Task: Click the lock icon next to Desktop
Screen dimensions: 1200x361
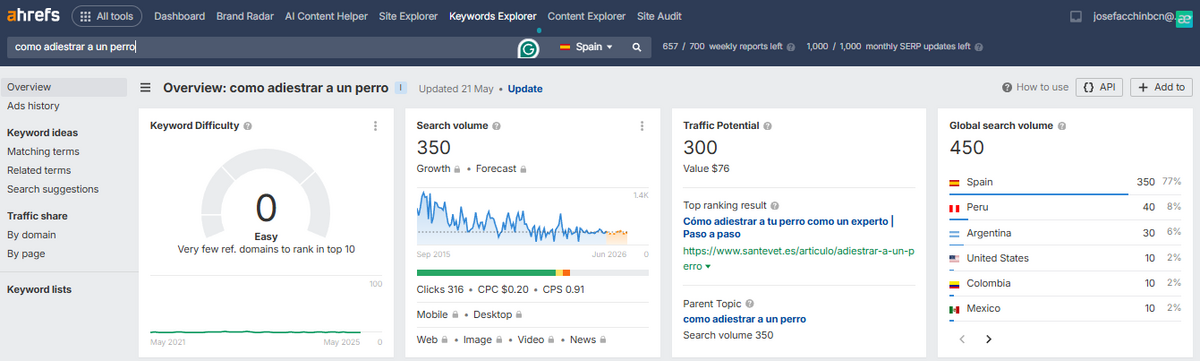Action: (x=518, y=314)
